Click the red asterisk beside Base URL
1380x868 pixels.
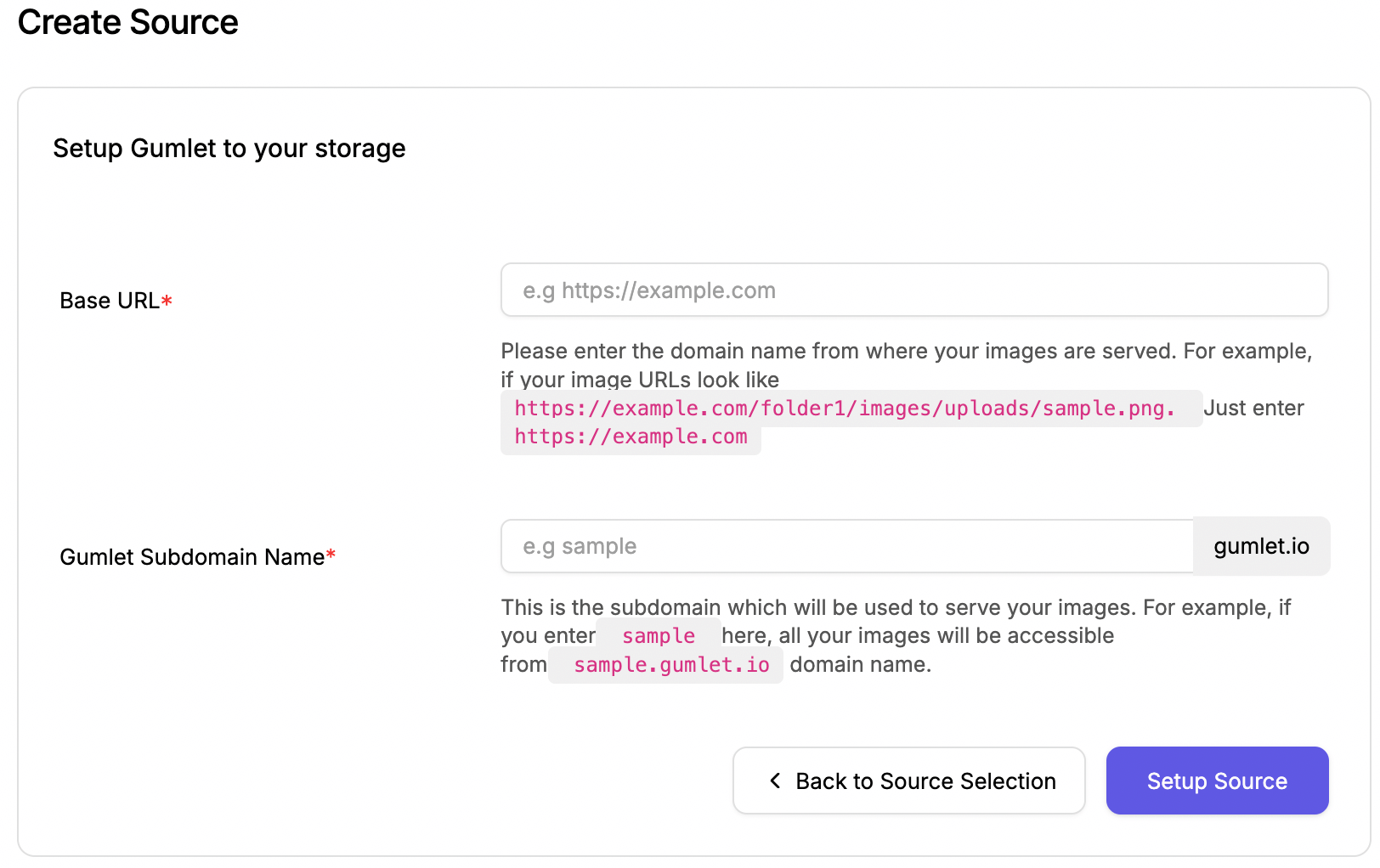(167, 301)
